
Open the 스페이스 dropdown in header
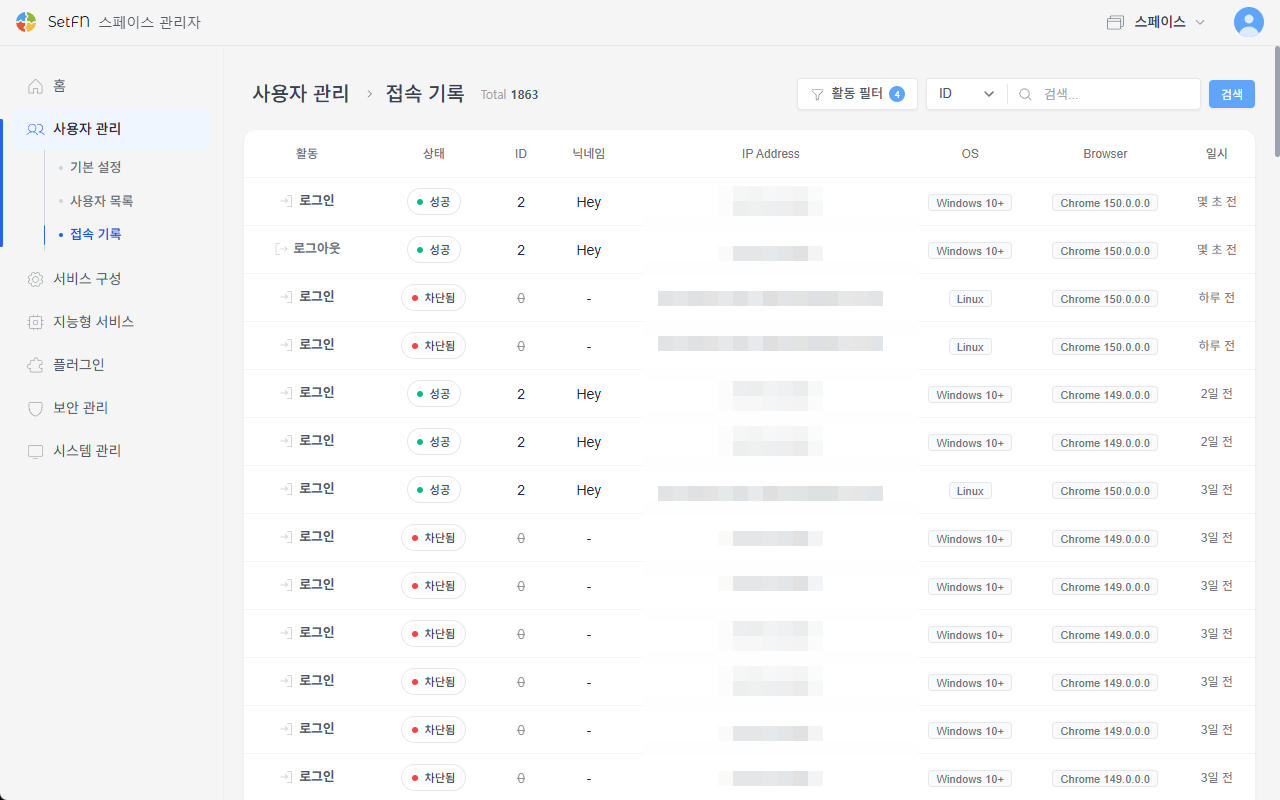point(1156,22)
